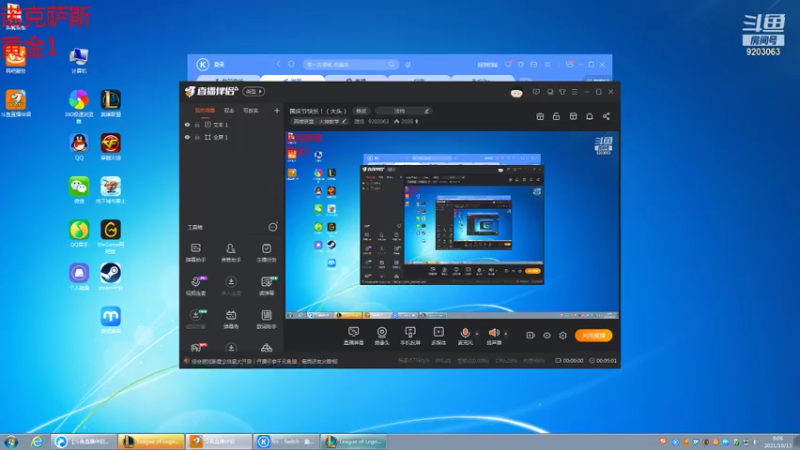Select the 全屏 1 source row

coord(232,137)
